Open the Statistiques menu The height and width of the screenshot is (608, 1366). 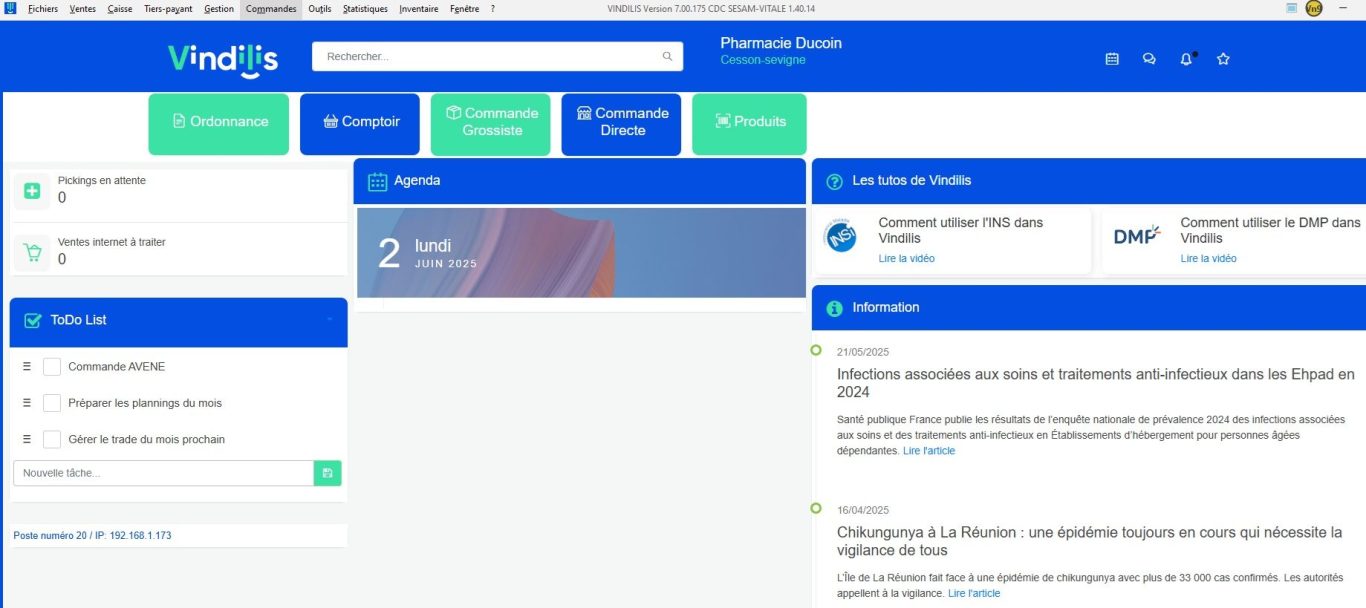[365, 8]
